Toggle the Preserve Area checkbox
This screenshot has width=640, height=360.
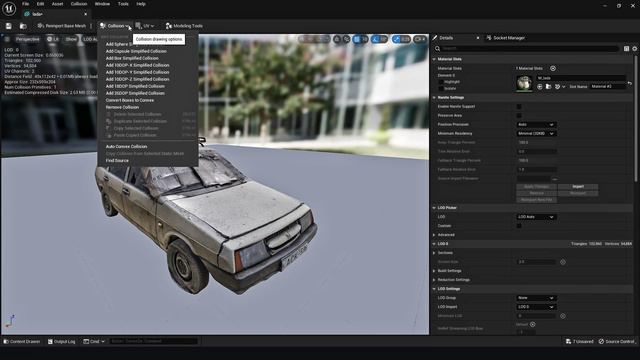(519, 116)
